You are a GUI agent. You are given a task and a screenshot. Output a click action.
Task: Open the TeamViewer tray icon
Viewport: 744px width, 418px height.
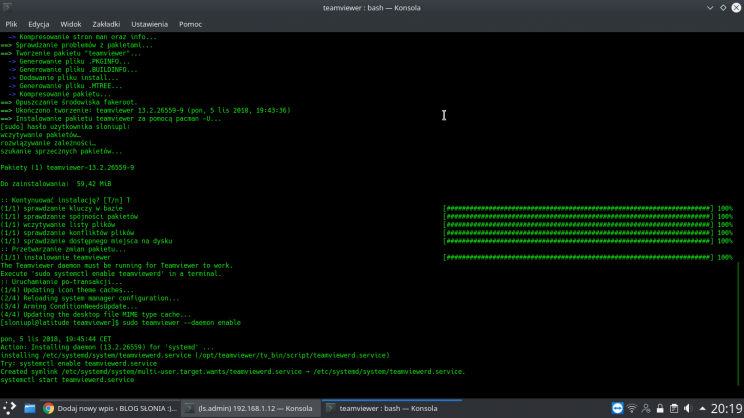(x=617, y=409)
